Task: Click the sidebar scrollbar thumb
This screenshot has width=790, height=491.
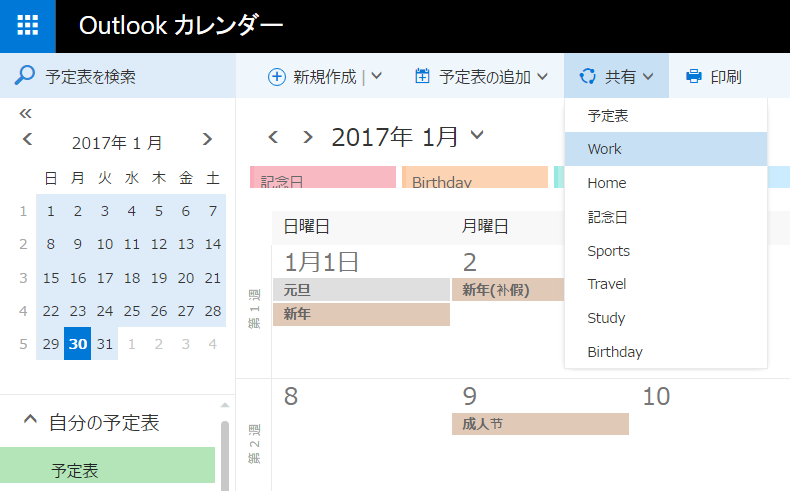Action: tap(225, 455)
